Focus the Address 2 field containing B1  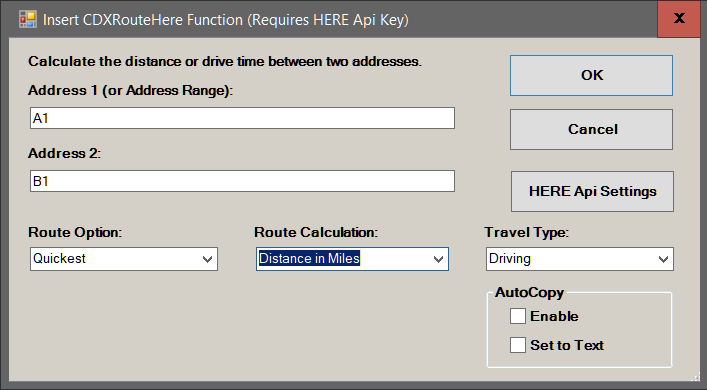[x=242, y=181]
